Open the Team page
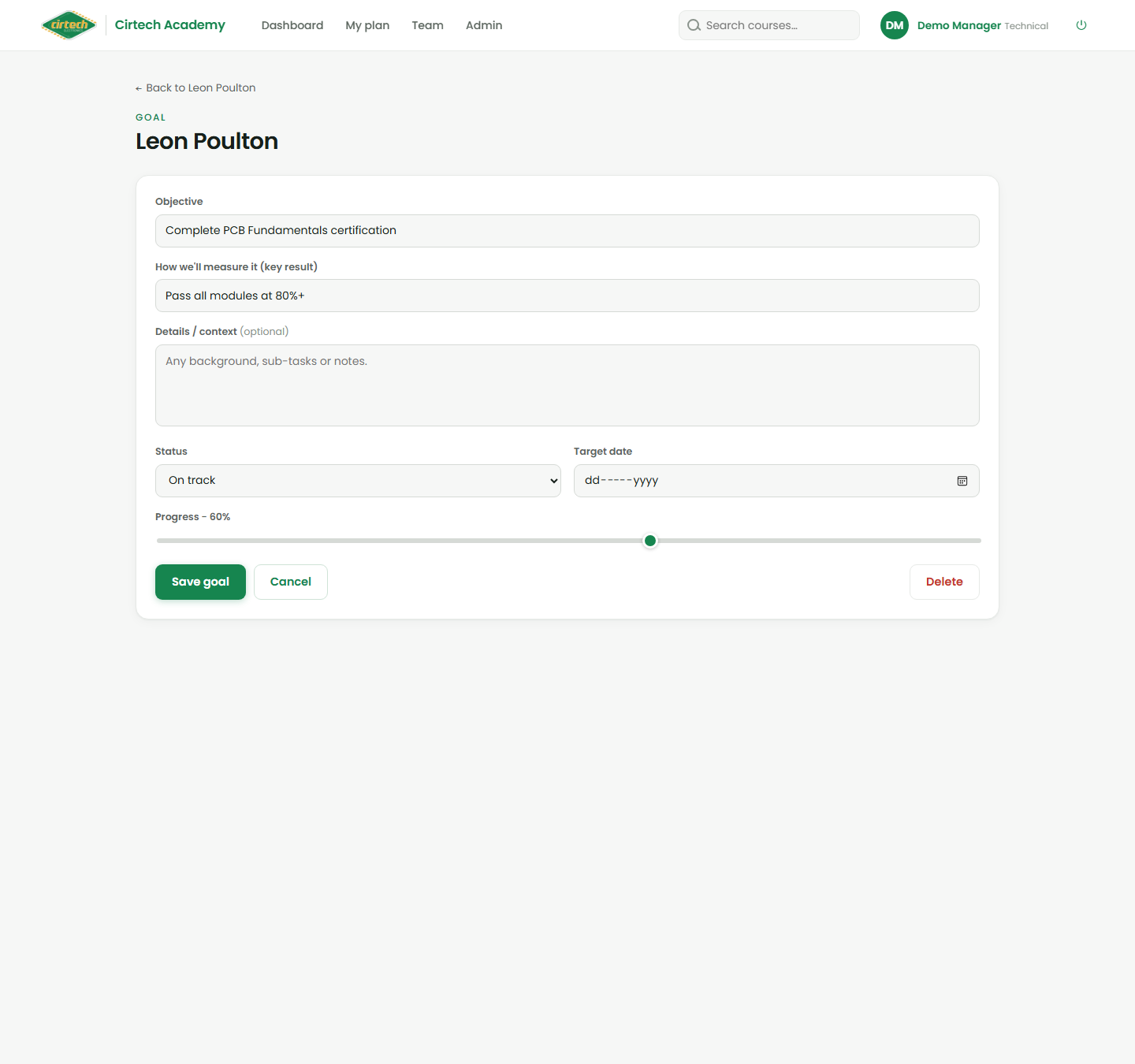1135x1064 pixels. pos(427,25)
